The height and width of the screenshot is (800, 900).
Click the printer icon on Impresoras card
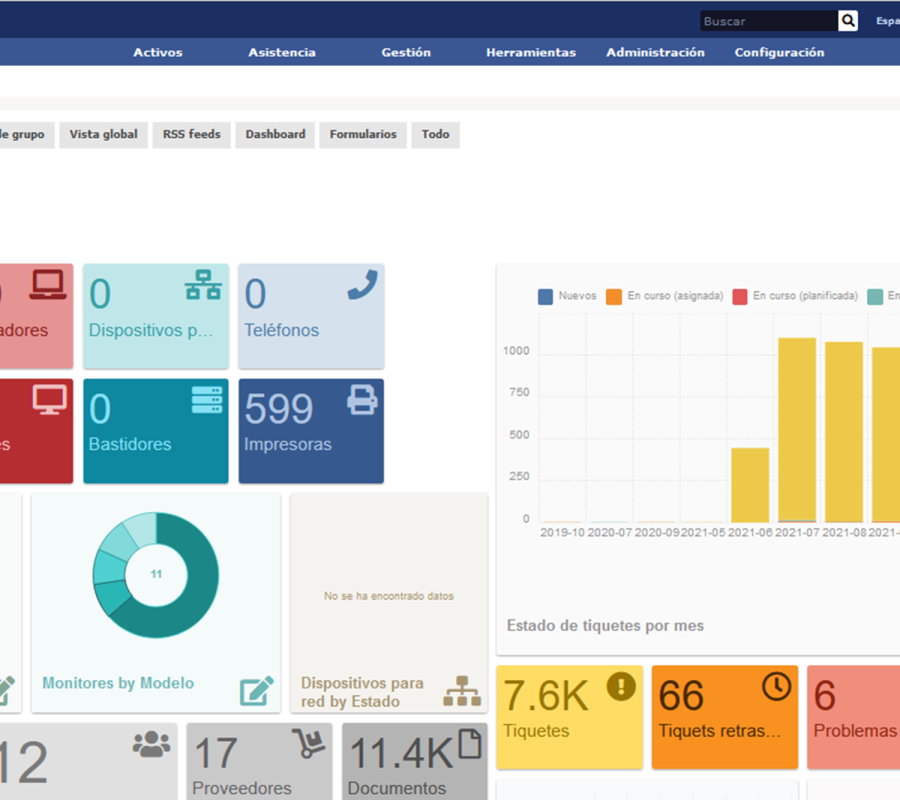point(362,399)
